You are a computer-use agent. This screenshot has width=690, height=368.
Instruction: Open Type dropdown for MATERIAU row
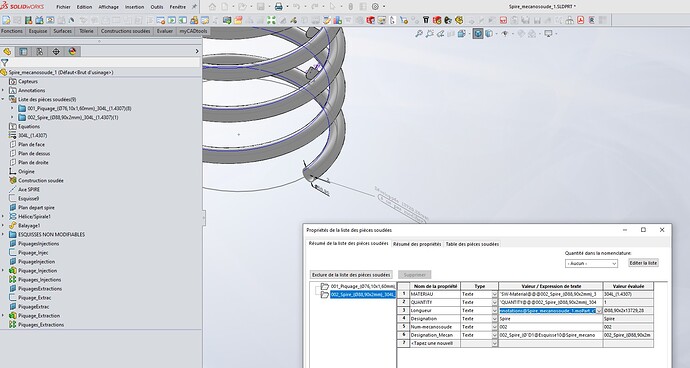[x=494, y=294]
